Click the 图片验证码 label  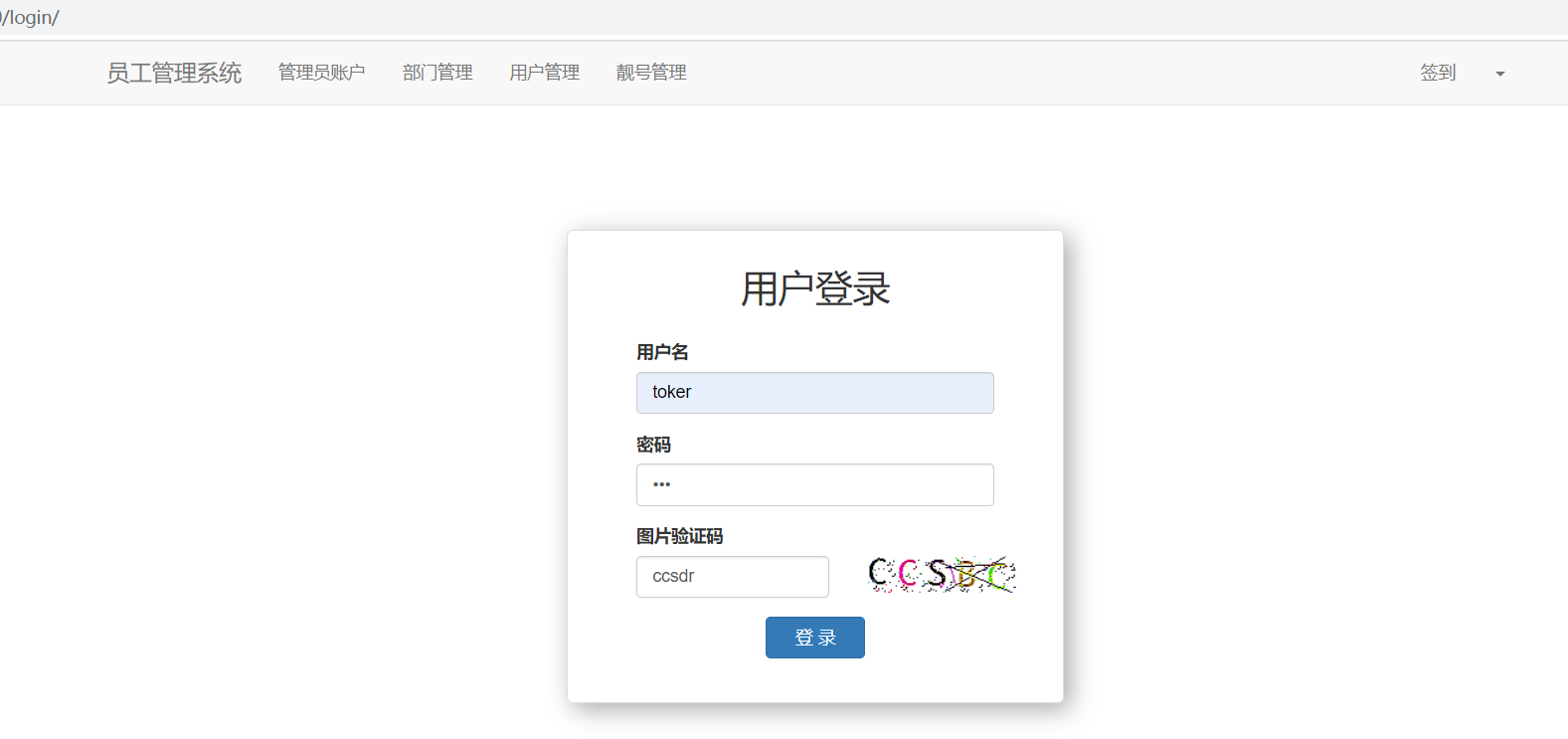pyautogui.click(x=679, y=536)
